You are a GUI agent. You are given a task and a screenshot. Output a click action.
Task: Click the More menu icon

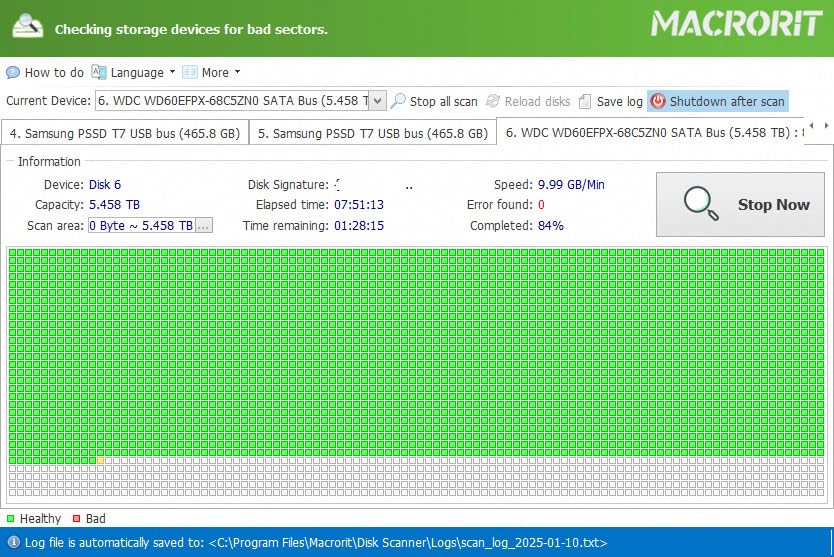190,72
